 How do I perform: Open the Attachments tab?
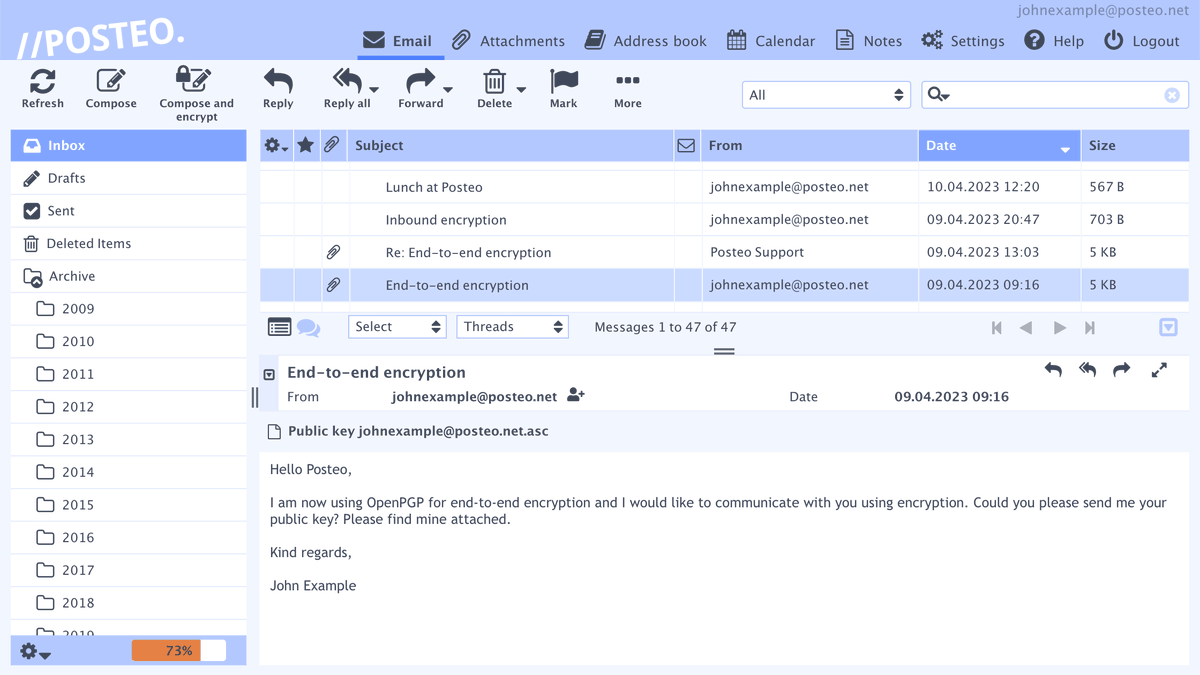pos(508,41)
